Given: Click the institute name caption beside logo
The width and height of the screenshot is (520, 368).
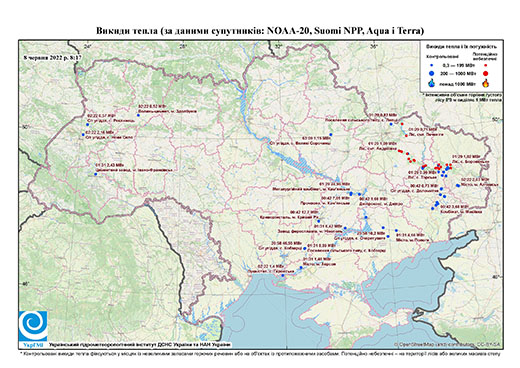Looking at the screenshot, I should (x=140, y=344).
